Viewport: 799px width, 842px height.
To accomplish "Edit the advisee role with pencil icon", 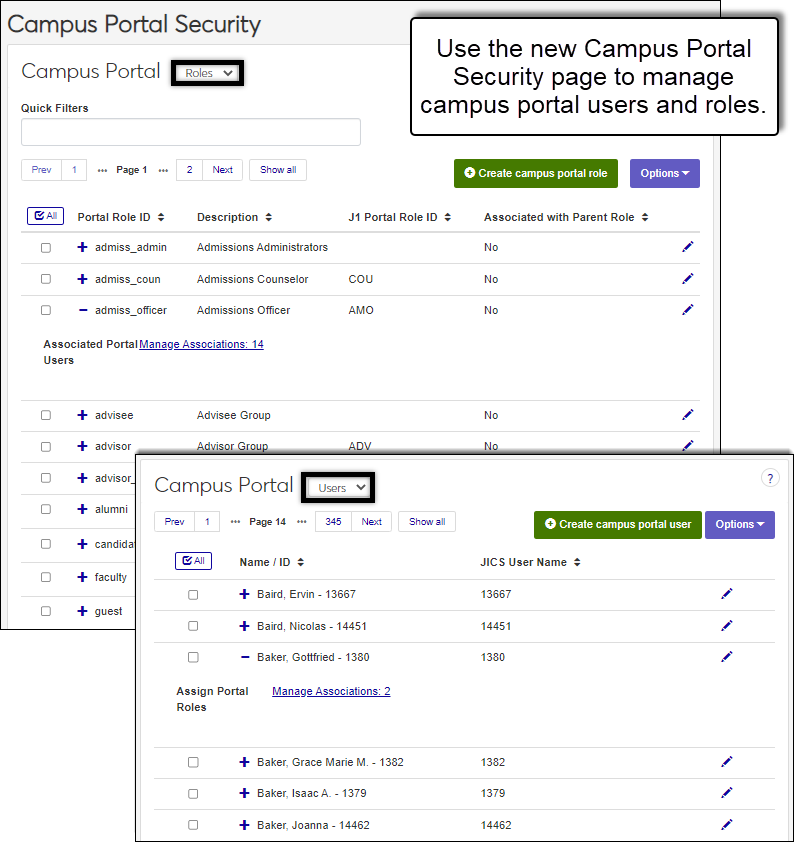I will point(687,414).
